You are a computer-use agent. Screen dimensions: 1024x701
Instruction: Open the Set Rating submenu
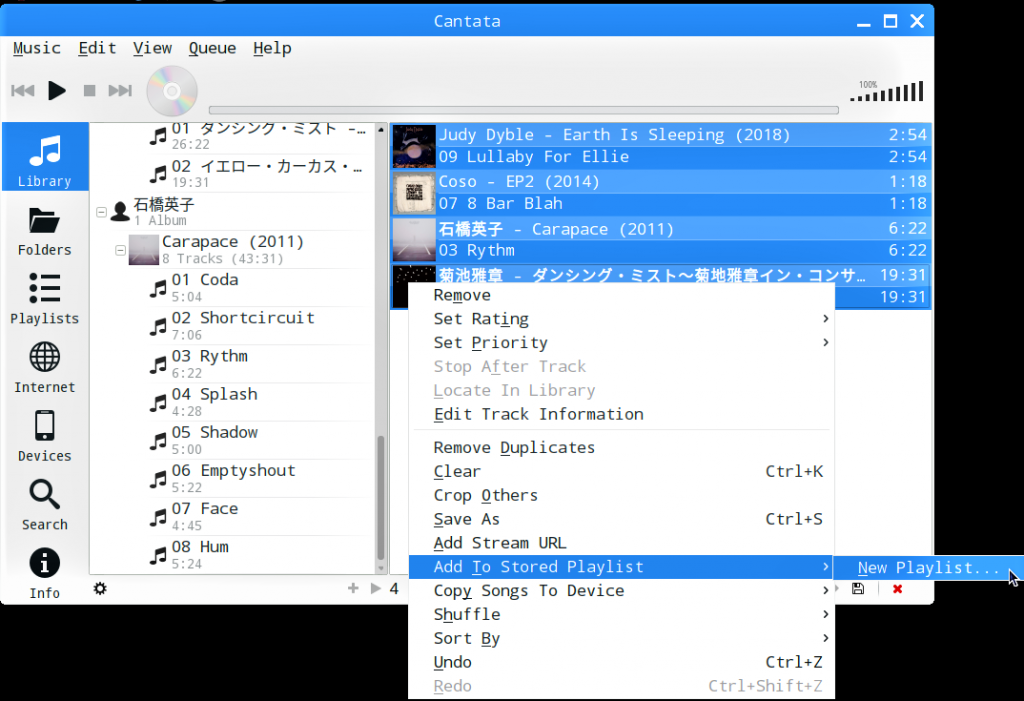pyautogui.click(x=621, y=319)
